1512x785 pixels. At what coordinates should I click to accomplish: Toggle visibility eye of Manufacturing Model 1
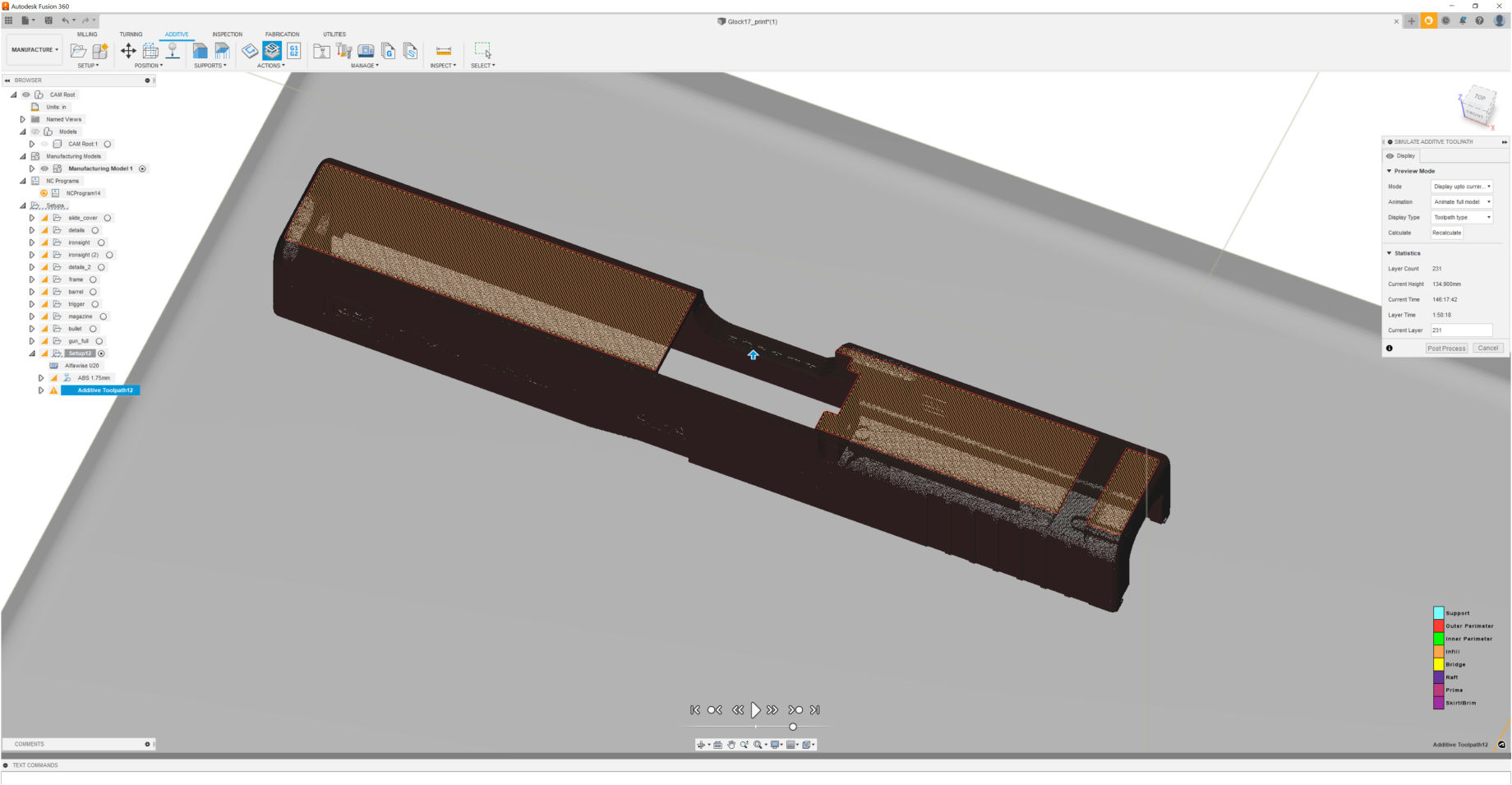(44, 169)
